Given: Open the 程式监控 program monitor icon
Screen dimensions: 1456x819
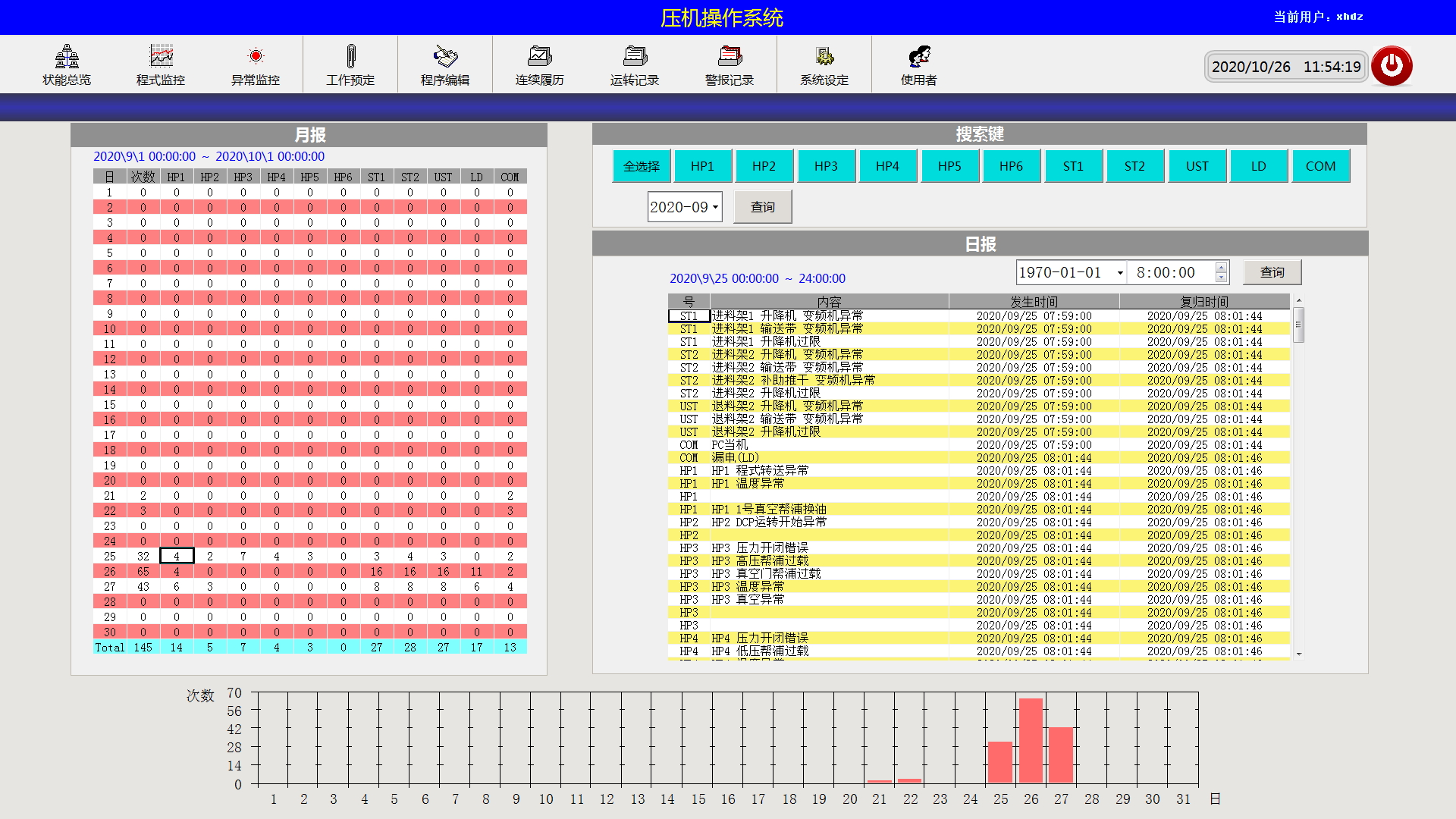Looking at the screenshot, I should [161, 65].
